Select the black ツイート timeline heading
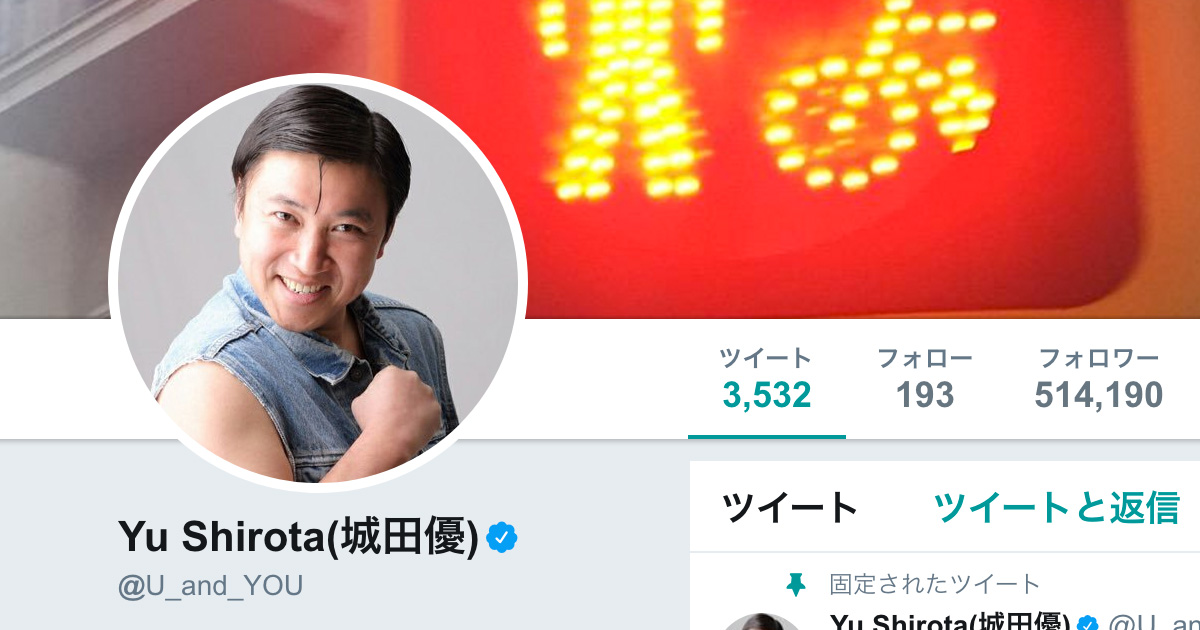 (x=790, y=508)
